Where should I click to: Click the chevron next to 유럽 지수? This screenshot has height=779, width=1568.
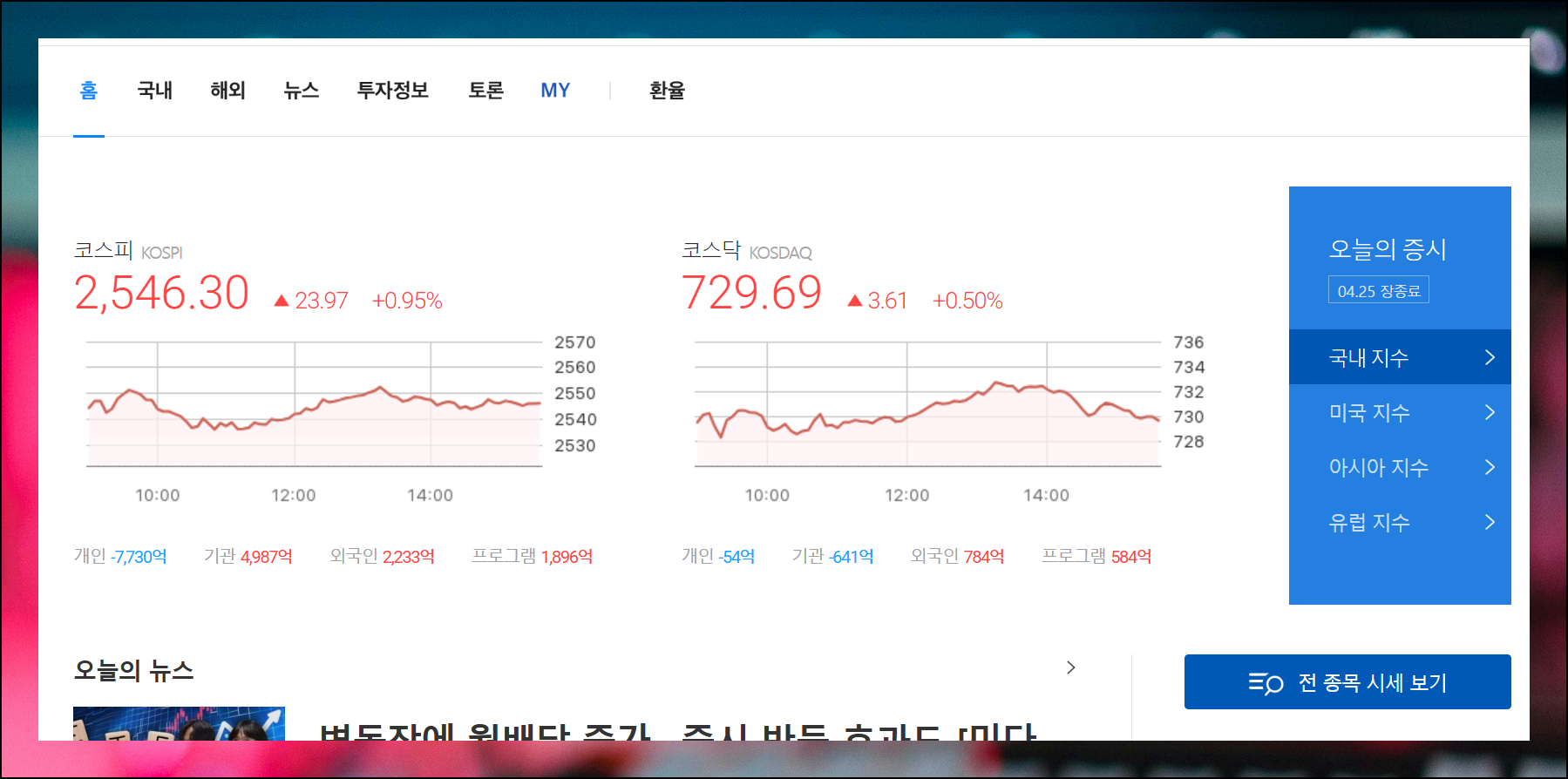click(1490, 522)
